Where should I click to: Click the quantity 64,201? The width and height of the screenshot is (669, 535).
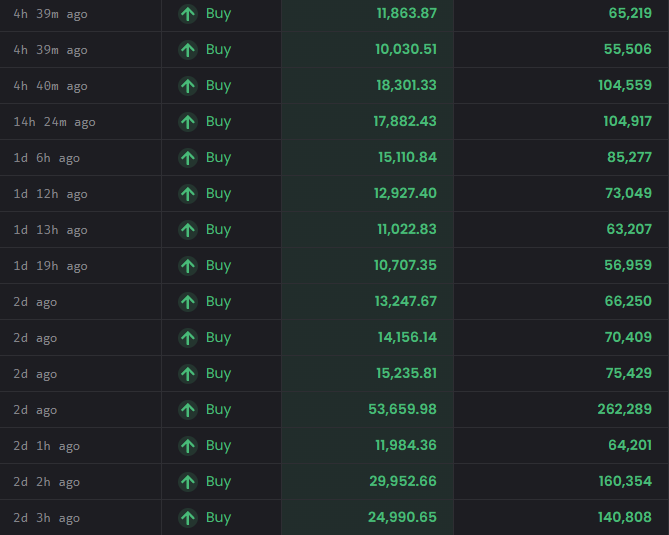click(630, 445)
